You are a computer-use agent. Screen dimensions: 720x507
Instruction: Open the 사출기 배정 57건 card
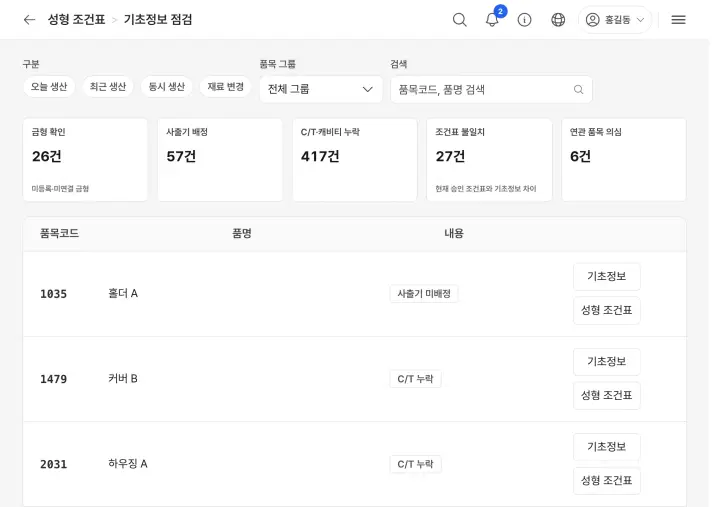point(220,160)
